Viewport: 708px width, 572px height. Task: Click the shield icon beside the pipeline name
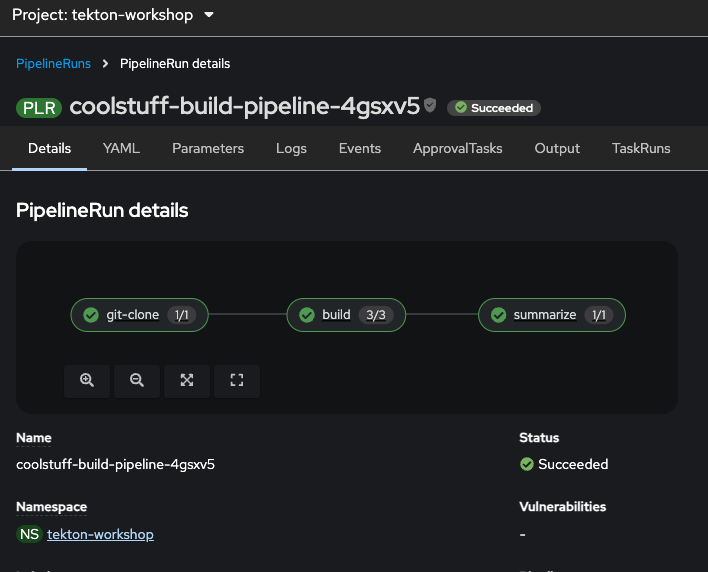point(430,105)
